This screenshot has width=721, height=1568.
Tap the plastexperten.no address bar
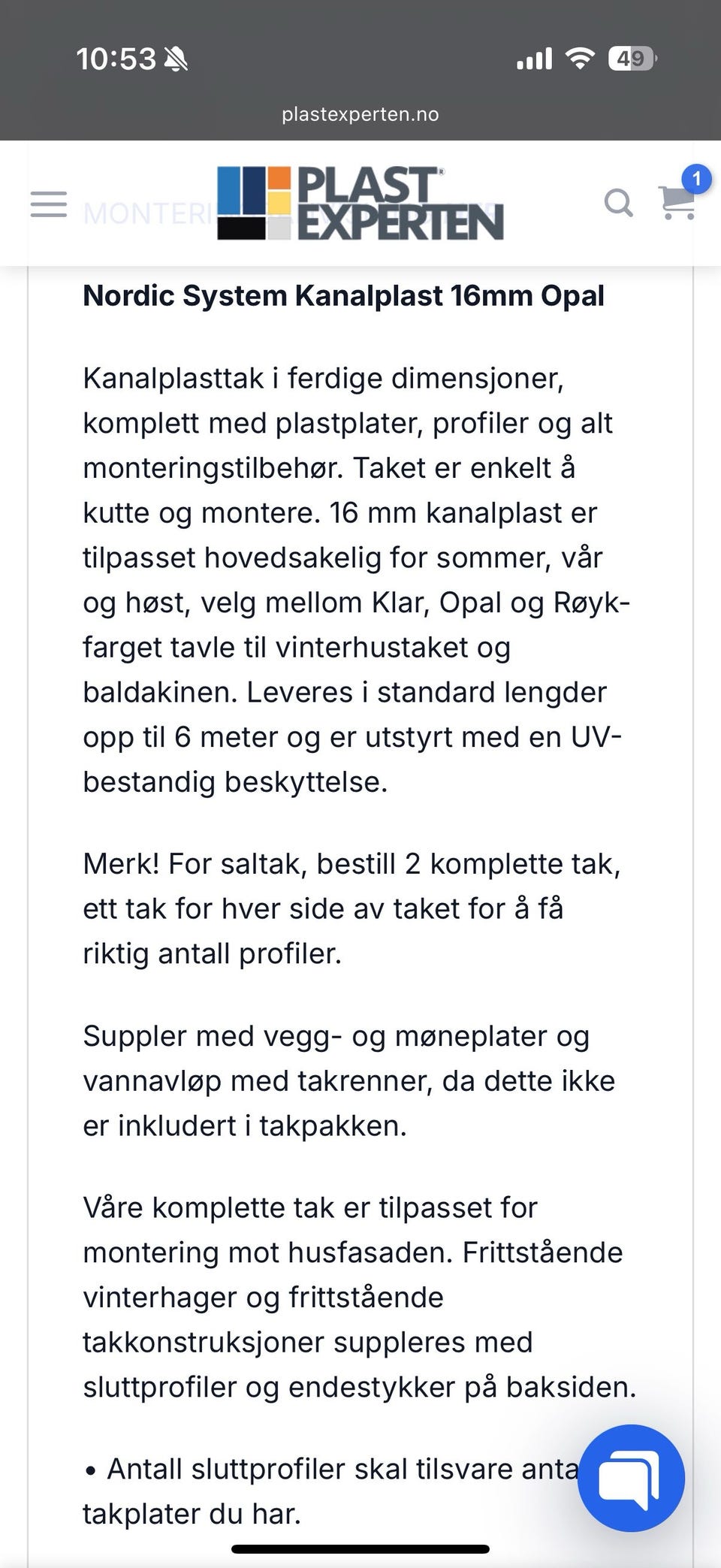tap(360, 114)
